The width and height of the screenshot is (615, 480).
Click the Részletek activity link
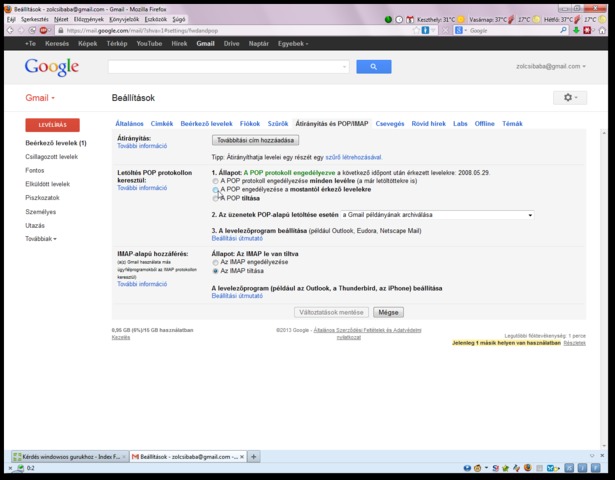coord(575,343)
